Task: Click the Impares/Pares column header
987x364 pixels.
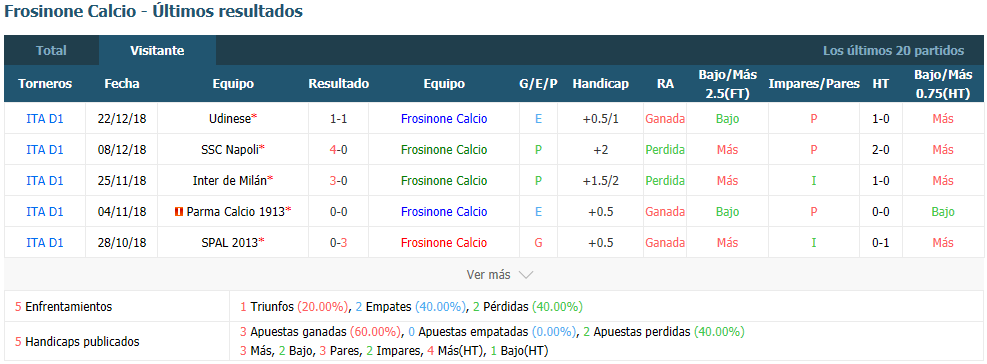Action: coord(813,84)
